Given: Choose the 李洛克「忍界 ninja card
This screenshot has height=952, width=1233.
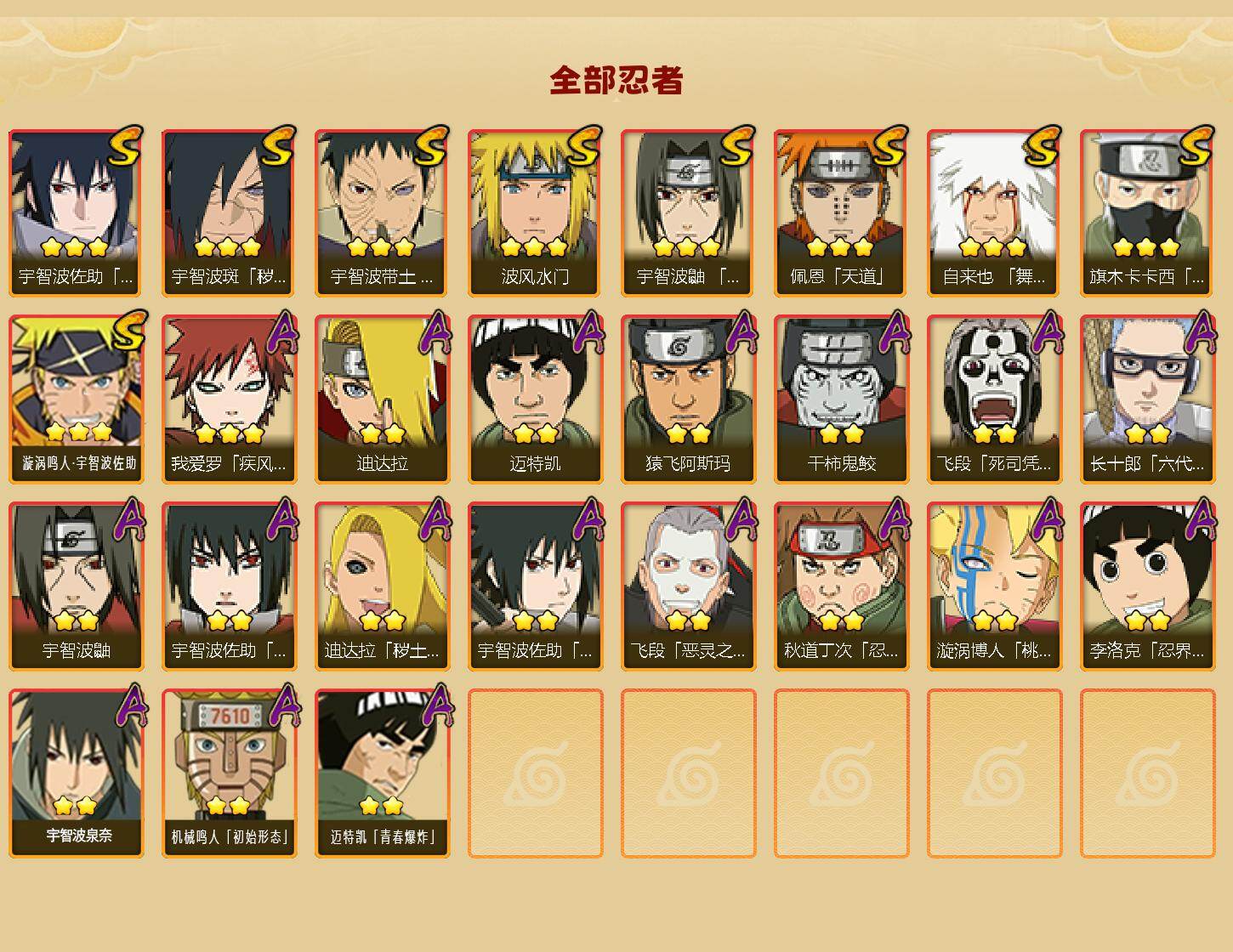Looking at the screenshot, I should pos(1147,586).
